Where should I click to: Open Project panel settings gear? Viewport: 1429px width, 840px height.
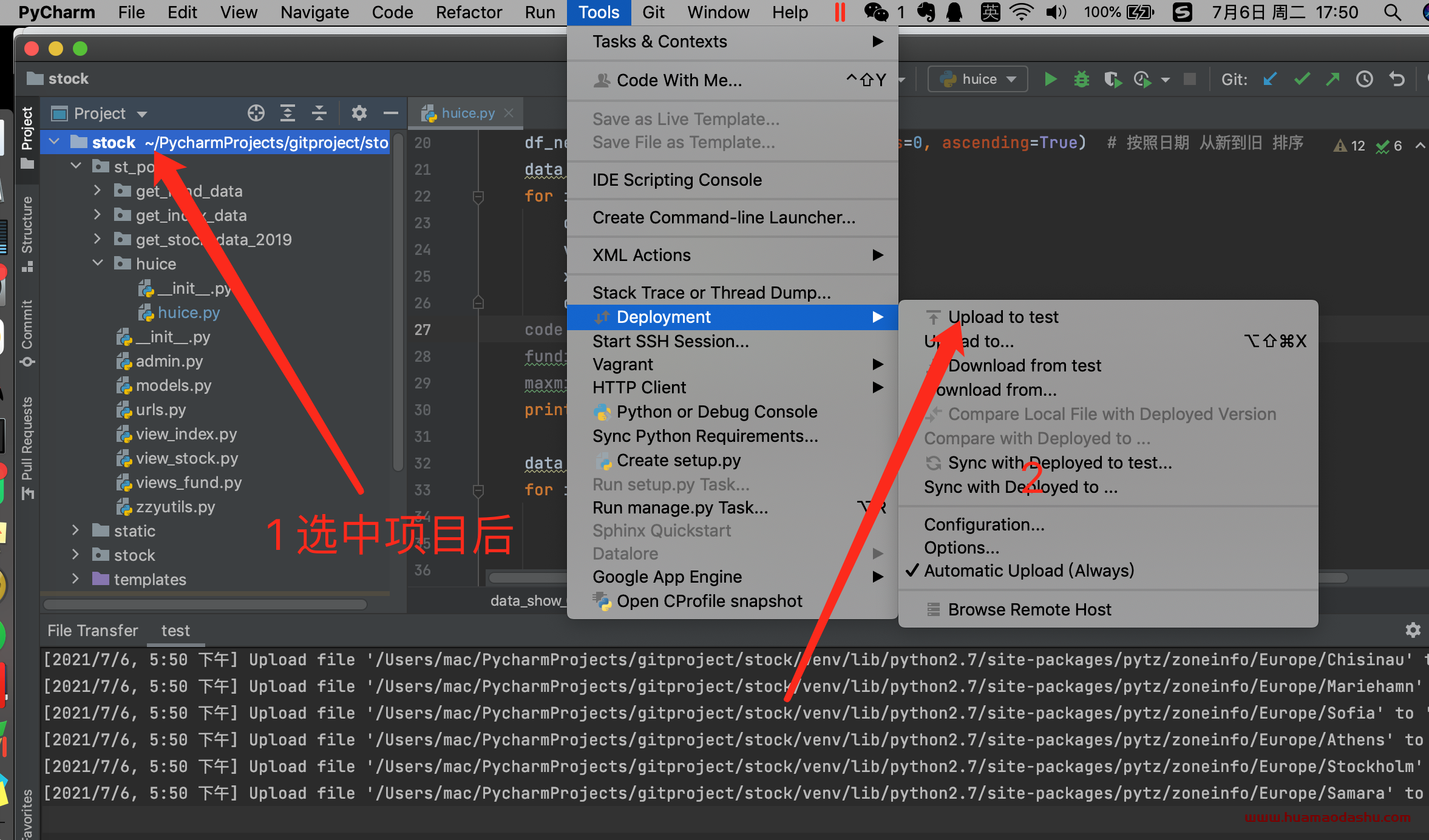click(x=359, y=113)
